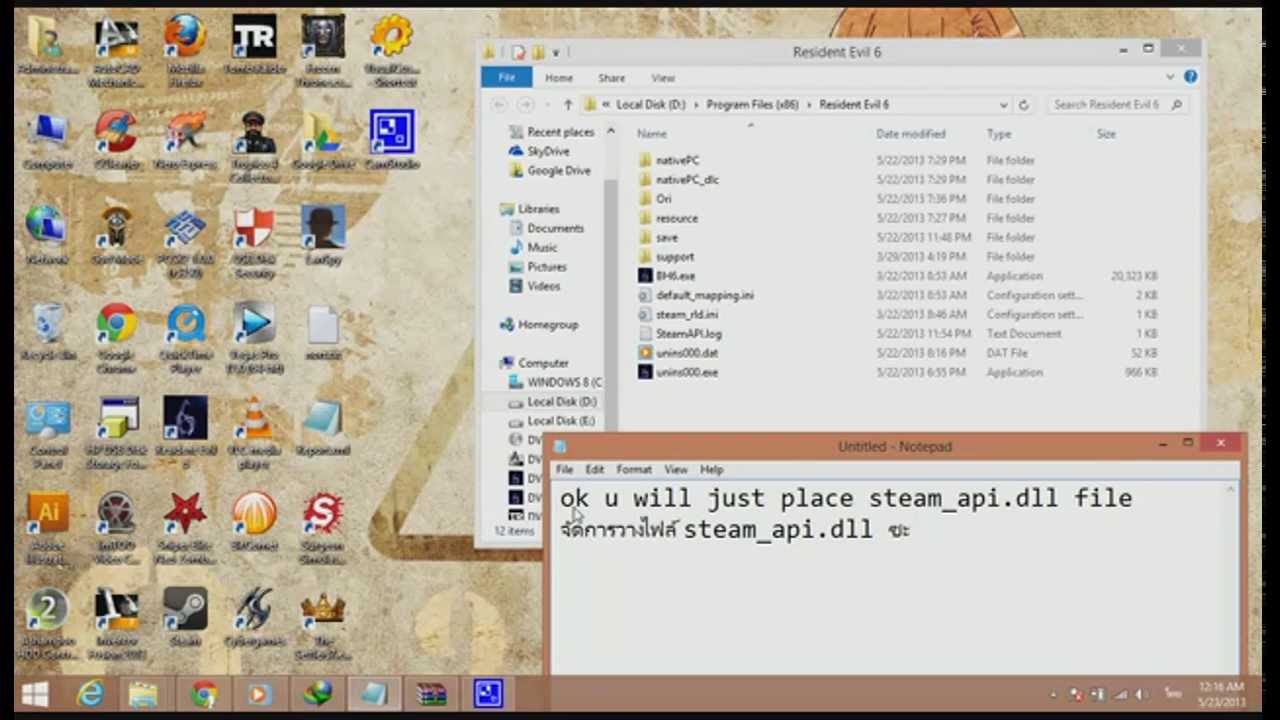Select SkyDrive in navigation pane
The image size is (1280, 720).
click(548, 151)
